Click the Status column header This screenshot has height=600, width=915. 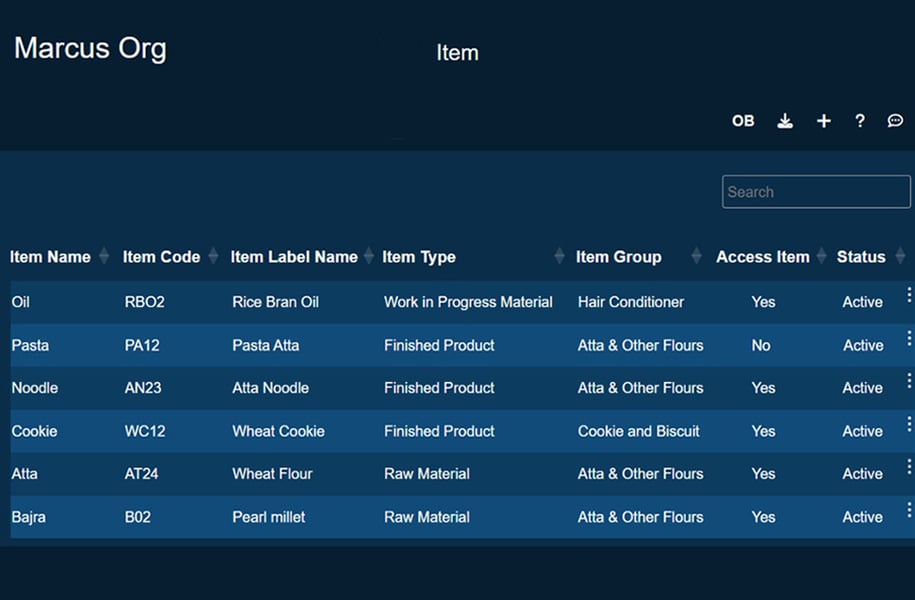[861, 257]
